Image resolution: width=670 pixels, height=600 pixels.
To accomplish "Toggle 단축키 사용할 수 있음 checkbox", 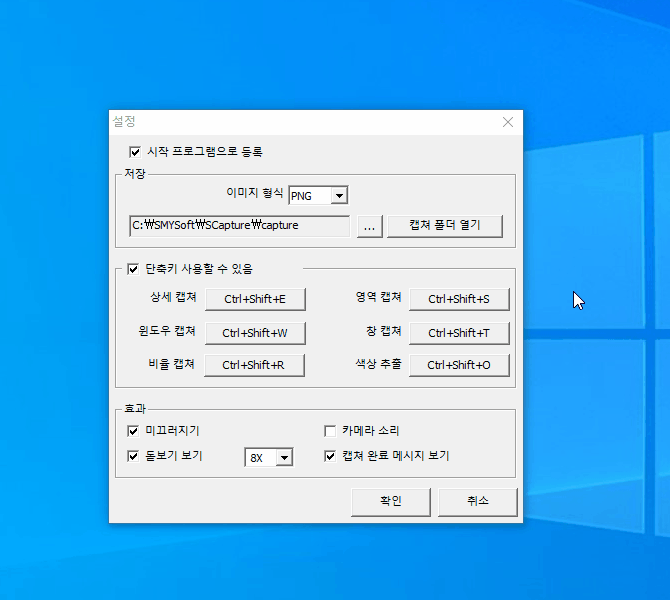I will 133,269.
